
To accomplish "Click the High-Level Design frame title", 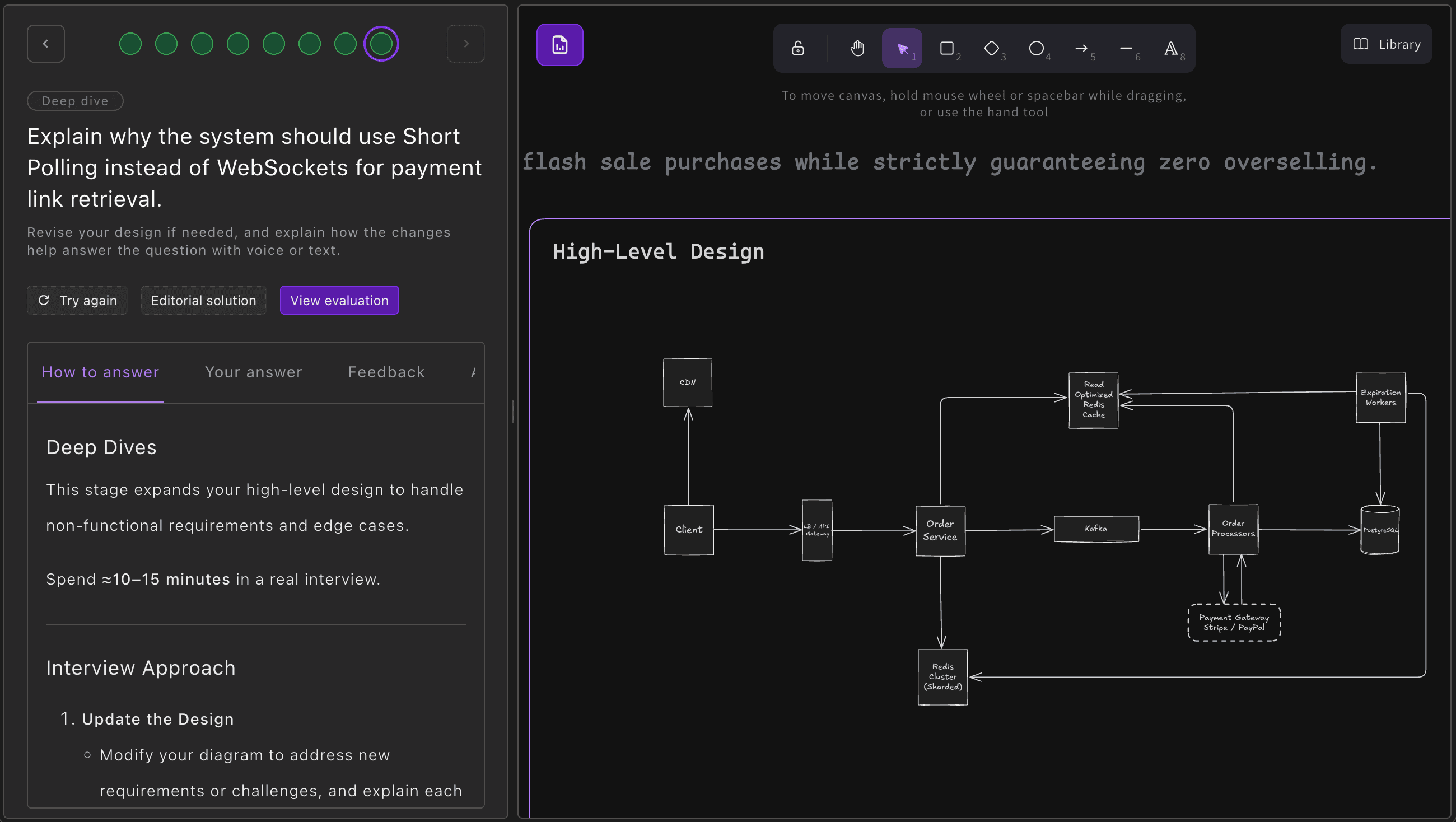I will 659,251.
